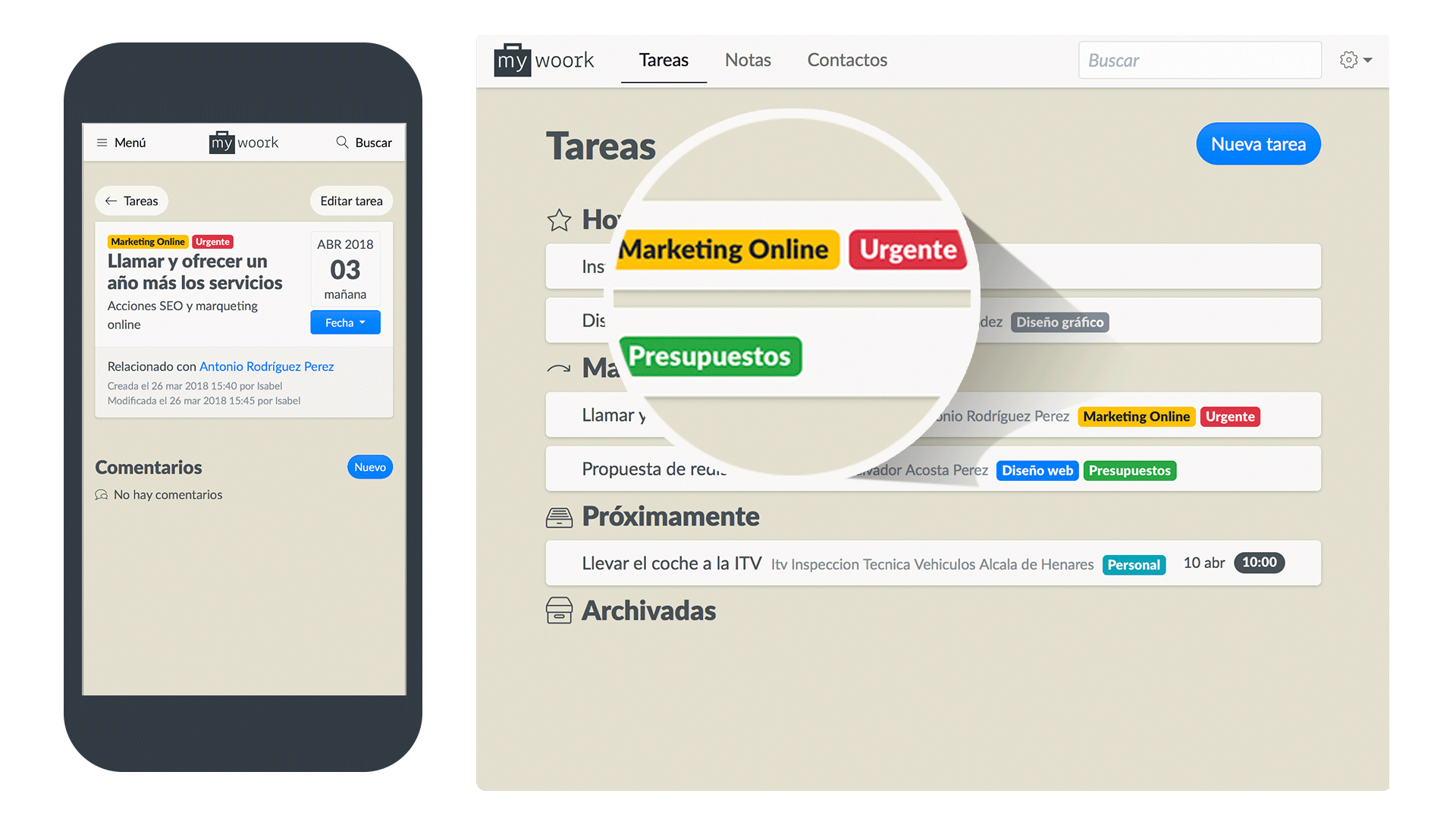Screen dimensions: 1456x819
Task: Open the mobile Menú hamburger icon
Action: [x=102, y=143]
